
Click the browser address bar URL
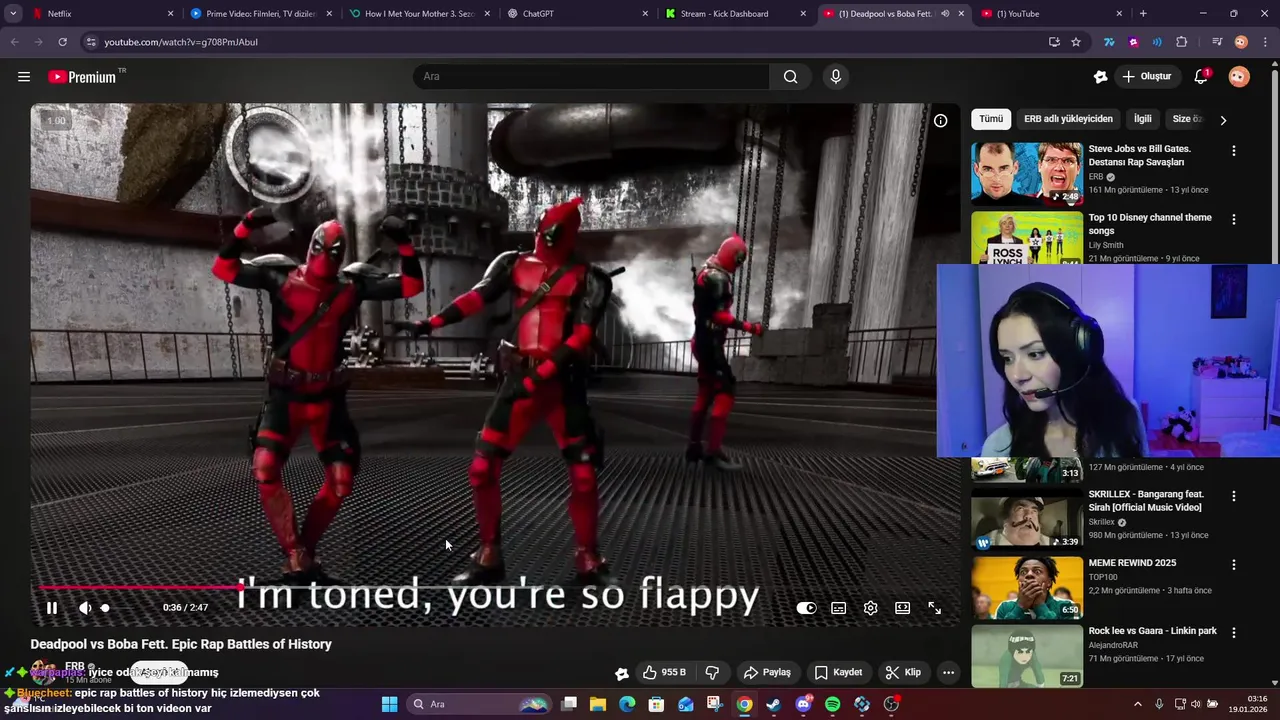pos(181,42)
